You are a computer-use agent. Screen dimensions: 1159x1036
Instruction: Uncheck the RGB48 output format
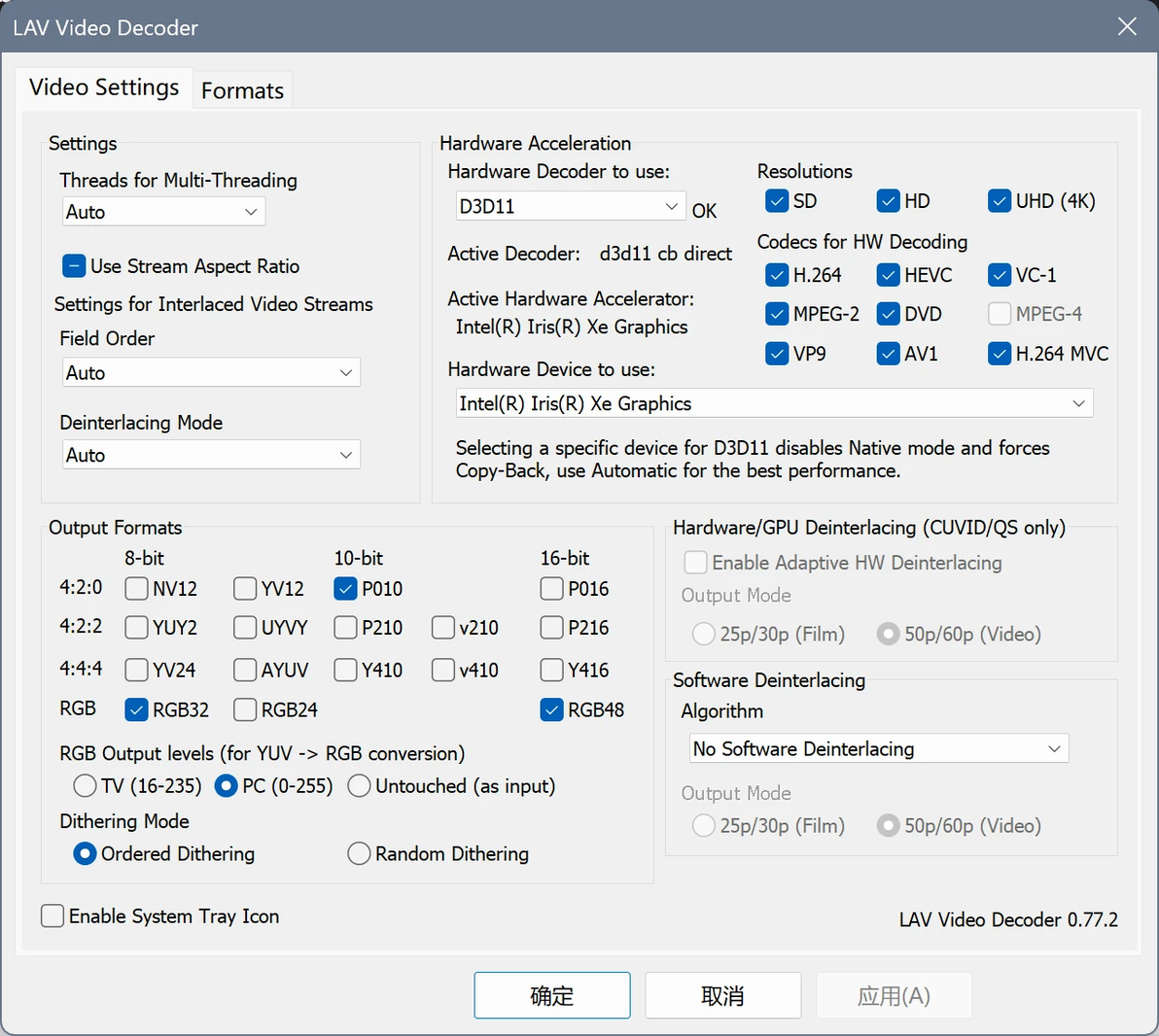[x=552, y=709]
